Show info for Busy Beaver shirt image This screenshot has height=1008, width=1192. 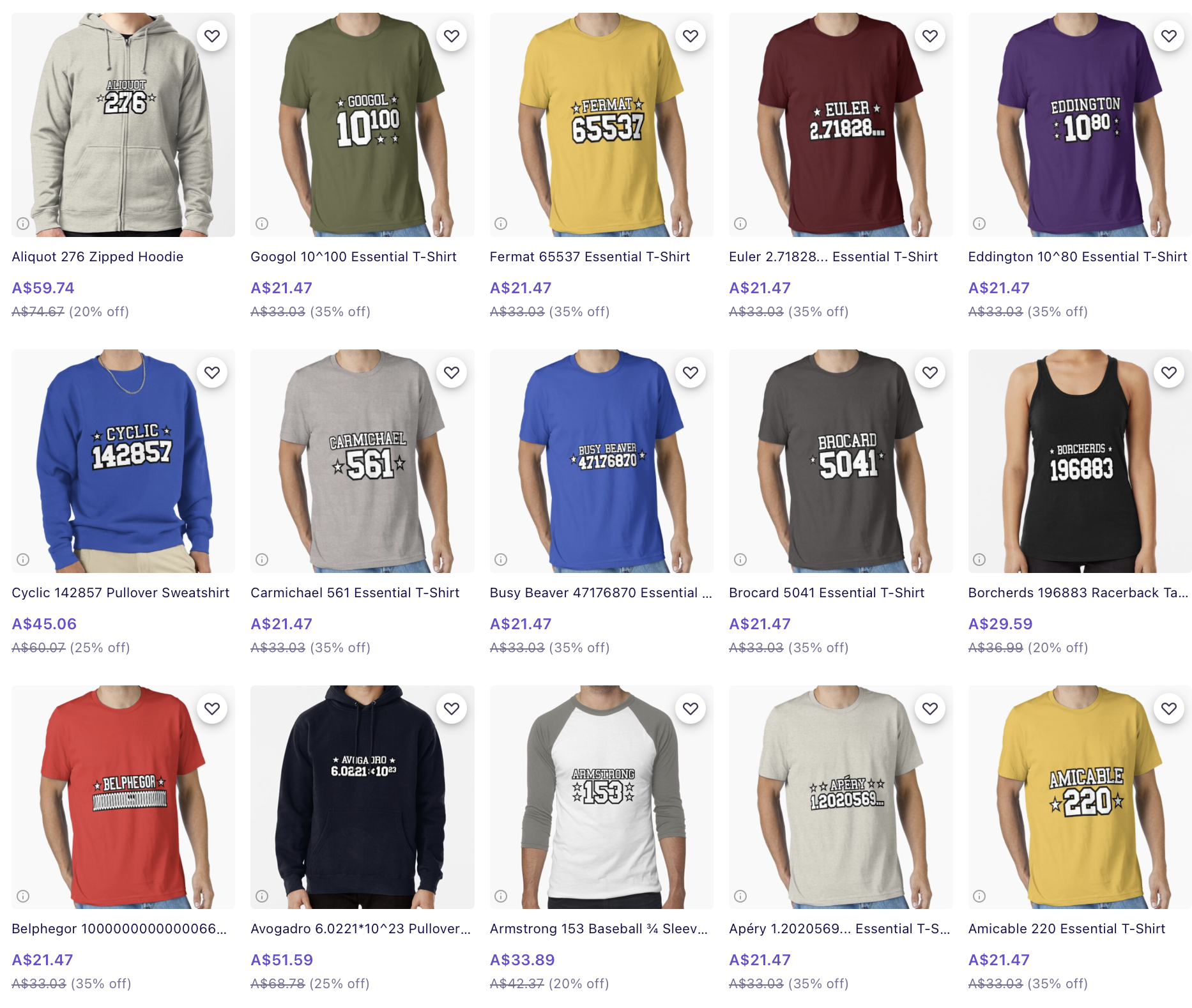pos(501,560)
